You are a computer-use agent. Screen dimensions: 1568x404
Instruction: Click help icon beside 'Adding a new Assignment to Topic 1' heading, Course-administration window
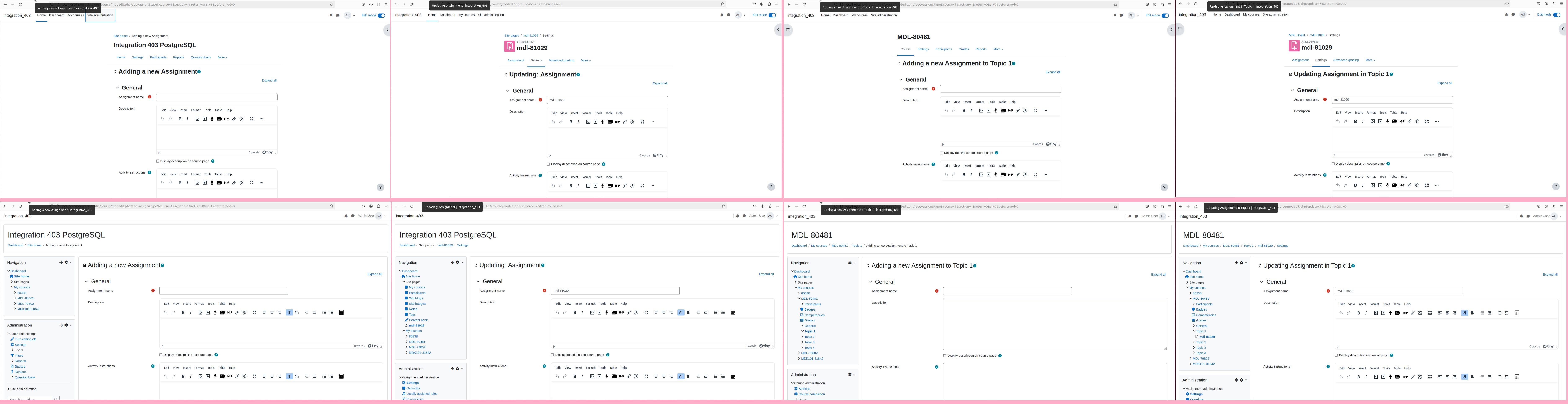pos(975,266)
